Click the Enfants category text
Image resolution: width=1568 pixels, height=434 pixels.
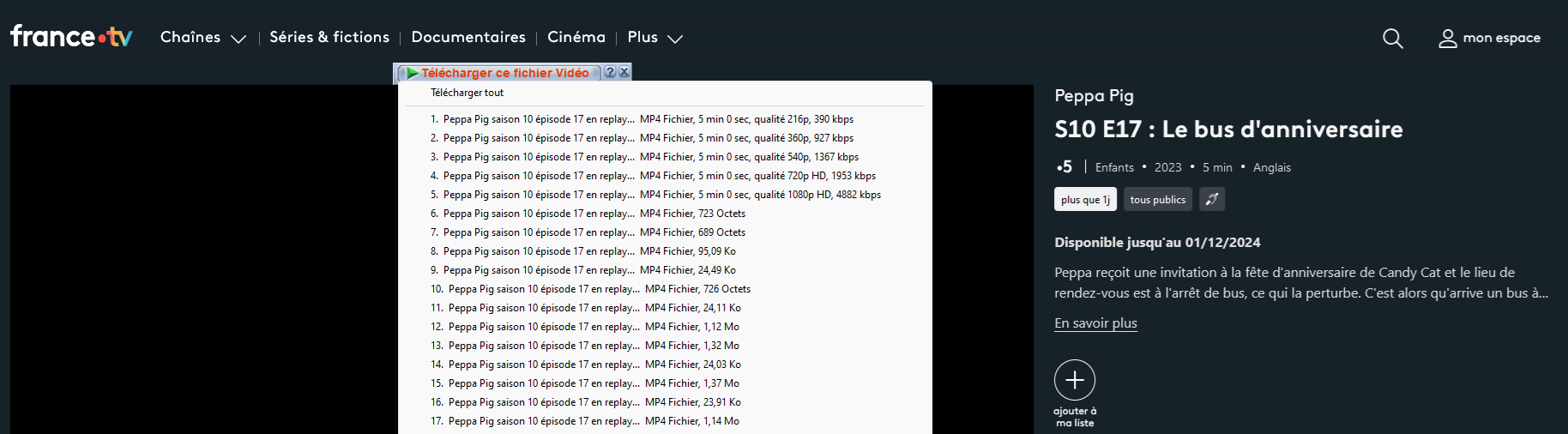click(x=1114, y=167)
